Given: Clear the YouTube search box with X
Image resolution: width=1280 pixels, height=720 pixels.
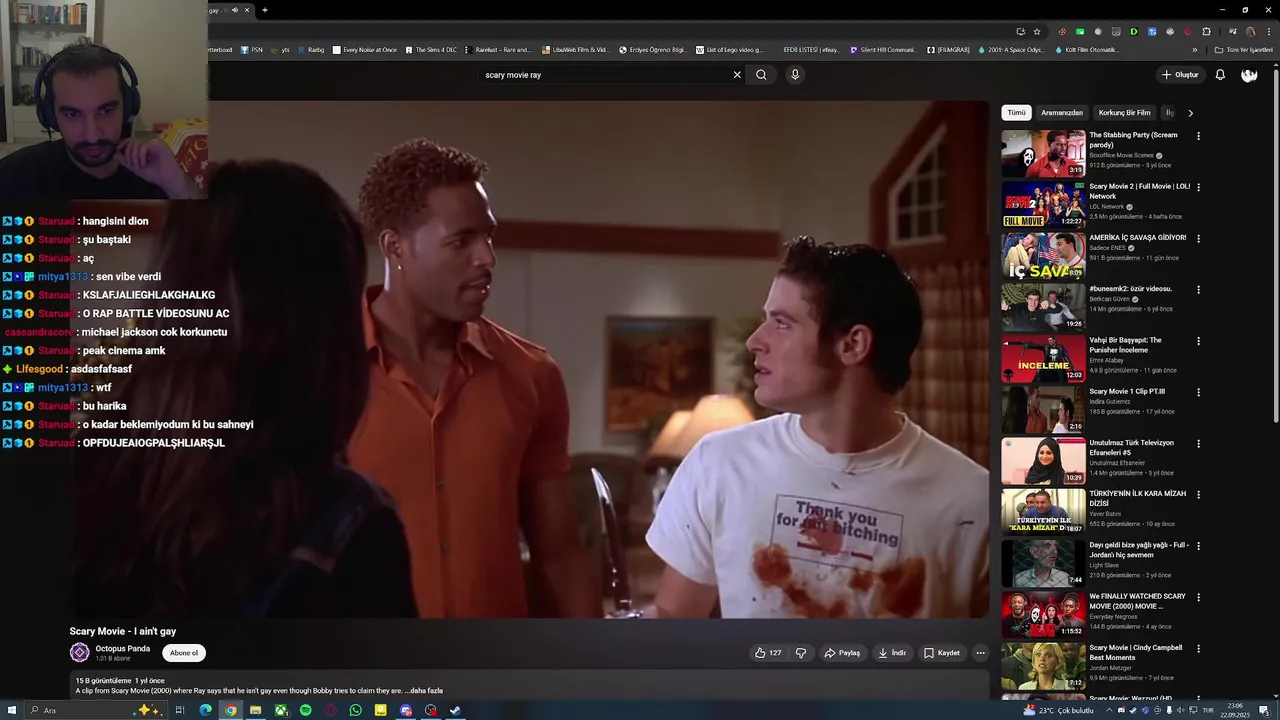Looking at the screenshot, I should pyautogui.click(x=737, y=75).
